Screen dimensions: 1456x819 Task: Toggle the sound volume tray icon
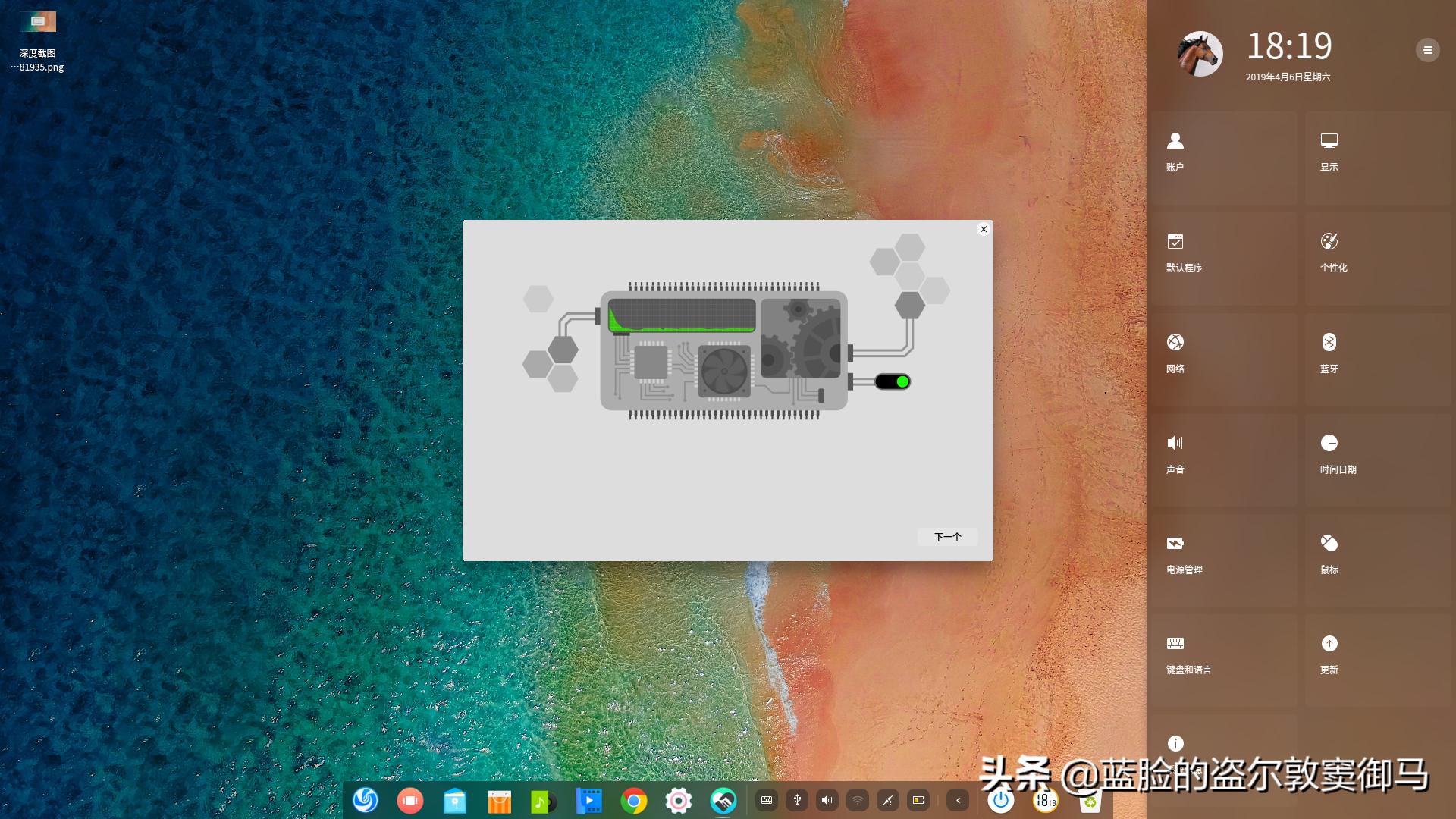coord(827,800)
